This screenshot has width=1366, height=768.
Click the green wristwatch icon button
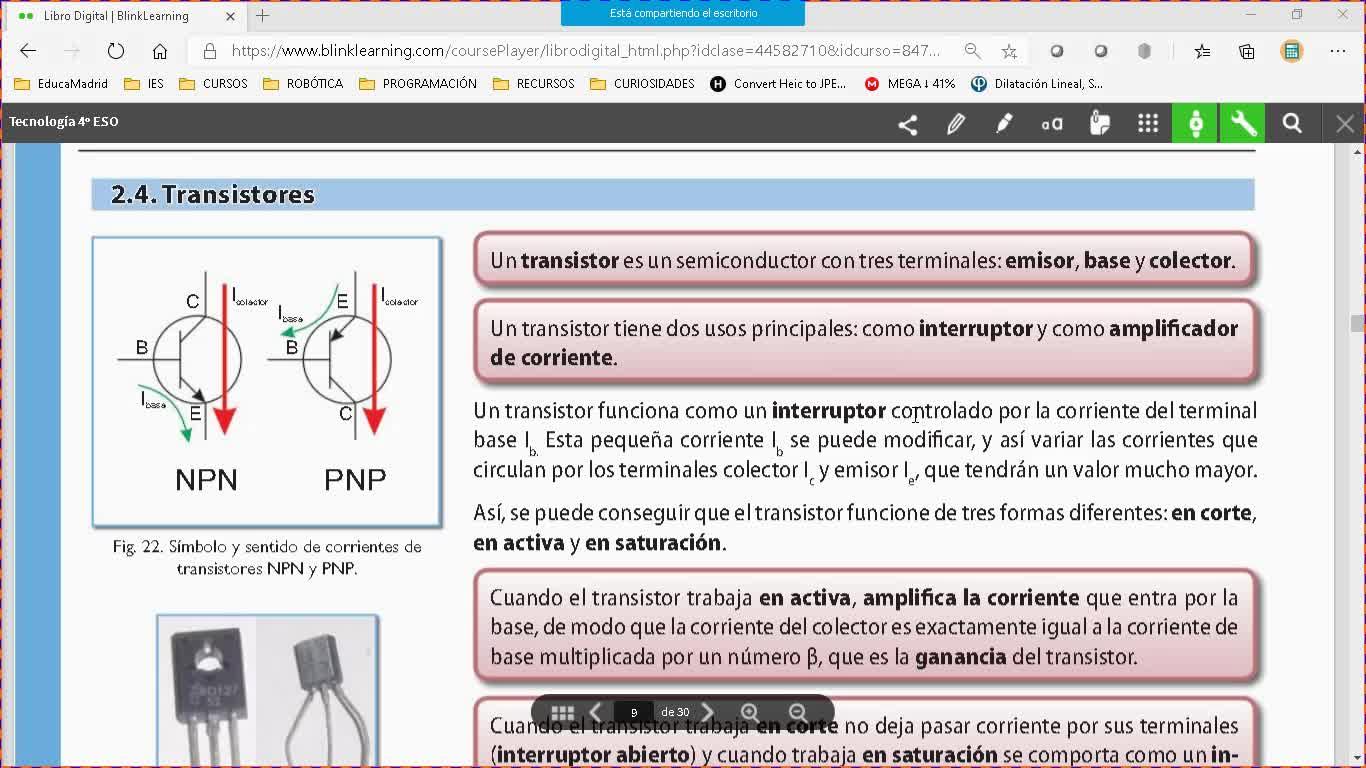point(1195,123)
